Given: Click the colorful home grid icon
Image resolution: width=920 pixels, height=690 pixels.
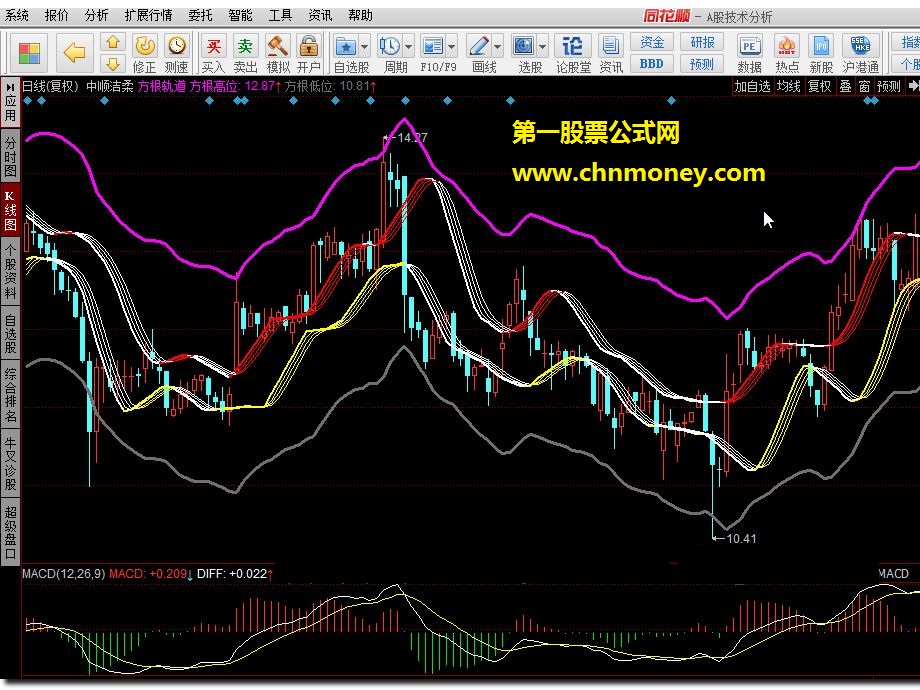Looking at the screenshot, I should click(29, 53).
